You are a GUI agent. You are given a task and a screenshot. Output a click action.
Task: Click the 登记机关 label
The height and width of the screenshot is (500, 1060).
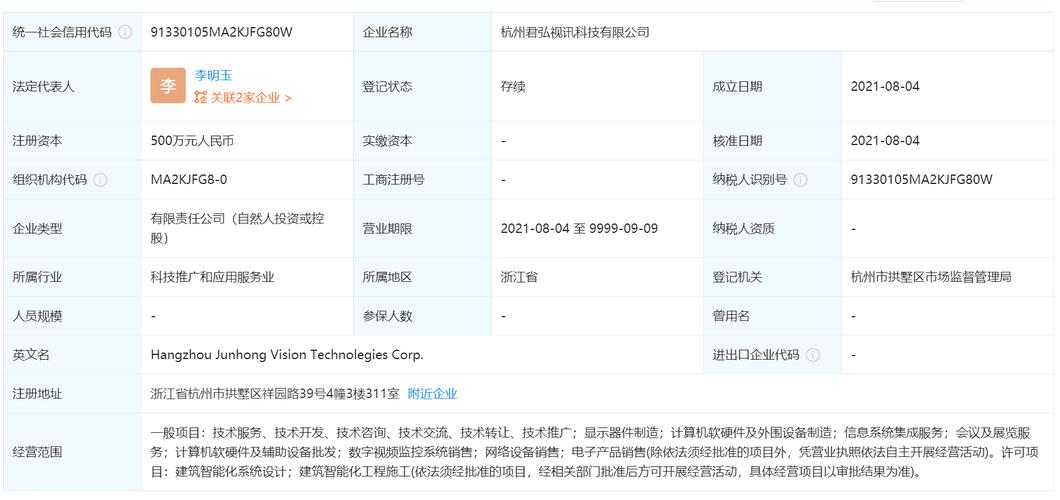coord(738,277)
